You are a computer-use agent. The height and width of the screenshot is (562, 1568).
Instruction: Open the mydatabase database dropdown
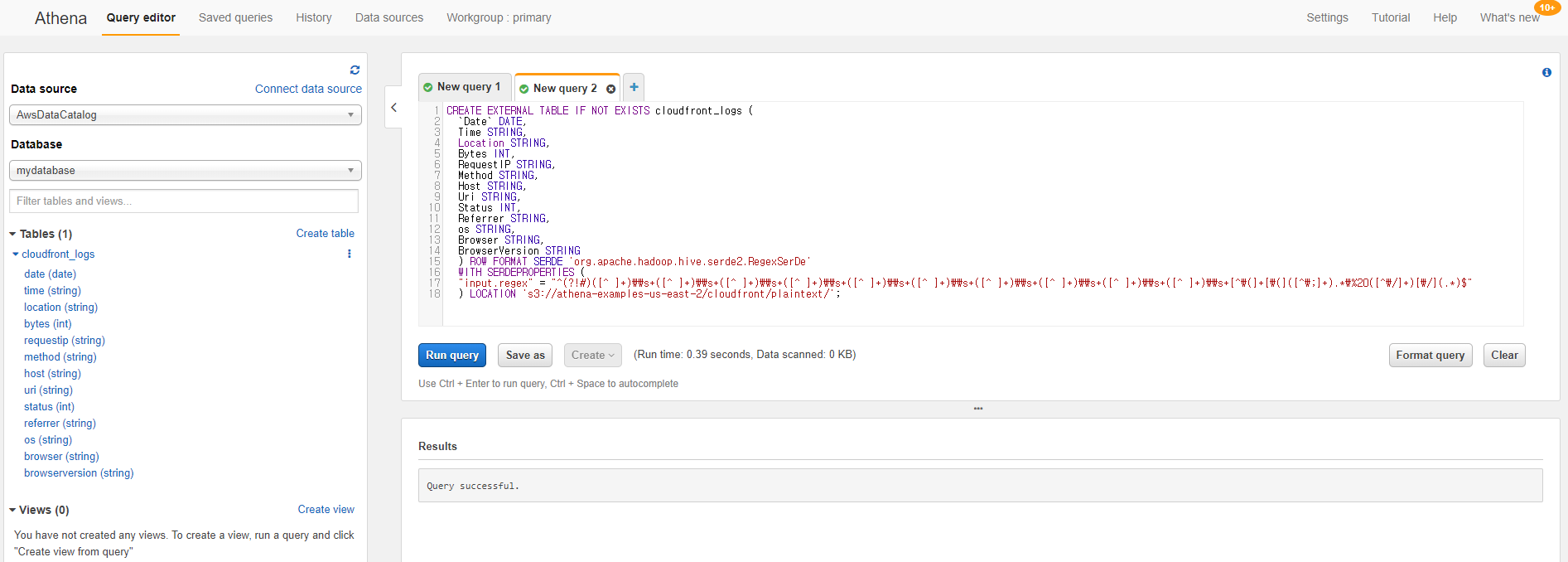click(186, 170)
